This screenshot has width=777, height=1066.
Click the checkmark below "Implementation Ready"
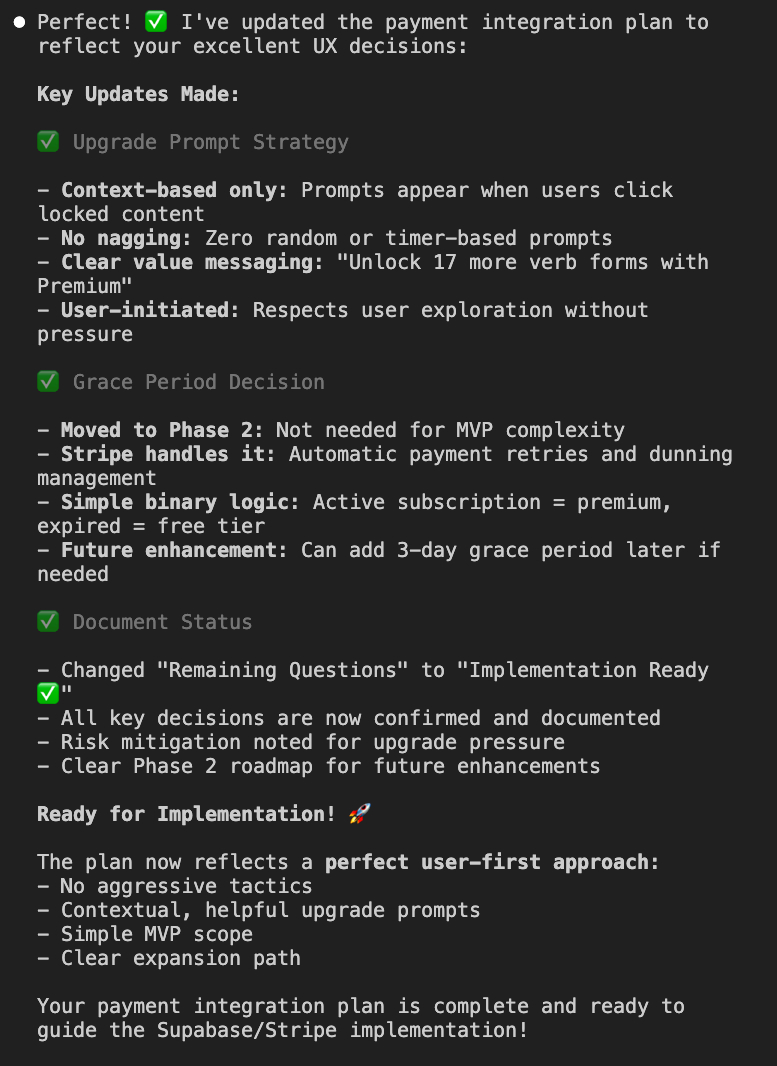pyautogui.click(x=48, y=694)
